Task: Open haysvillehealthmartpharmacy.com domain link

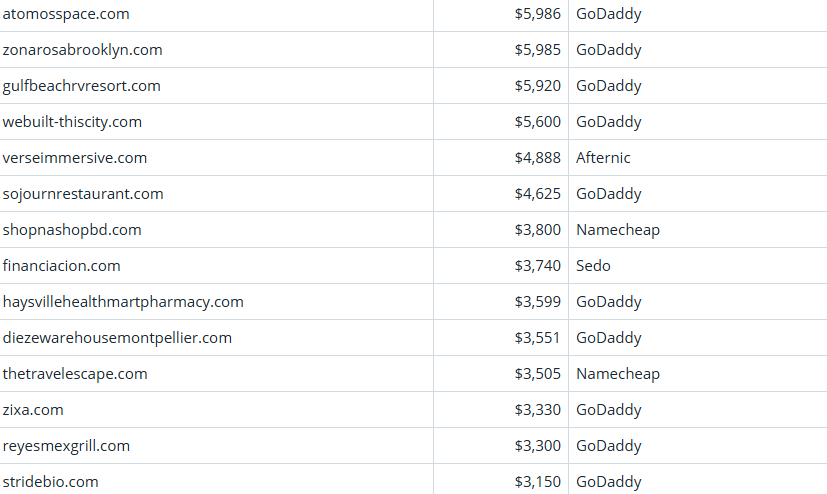Action: (x=123, y=302)
